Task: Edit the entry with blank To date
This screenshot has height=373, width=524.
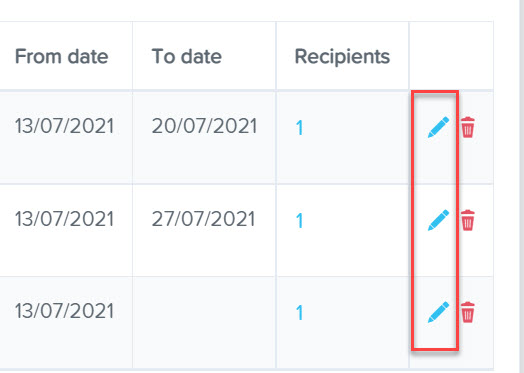Action: 438,312
